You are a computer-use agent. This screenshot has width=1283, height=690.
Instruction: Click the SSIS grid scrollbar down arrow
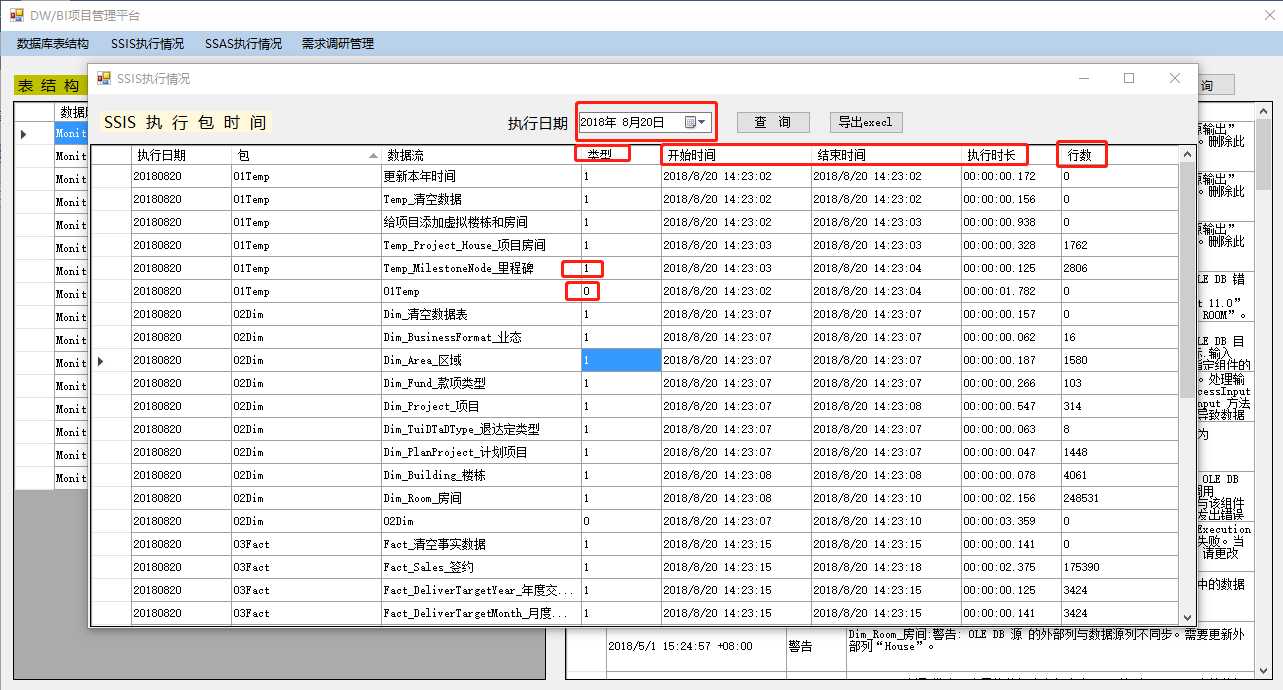point(1187,617)
